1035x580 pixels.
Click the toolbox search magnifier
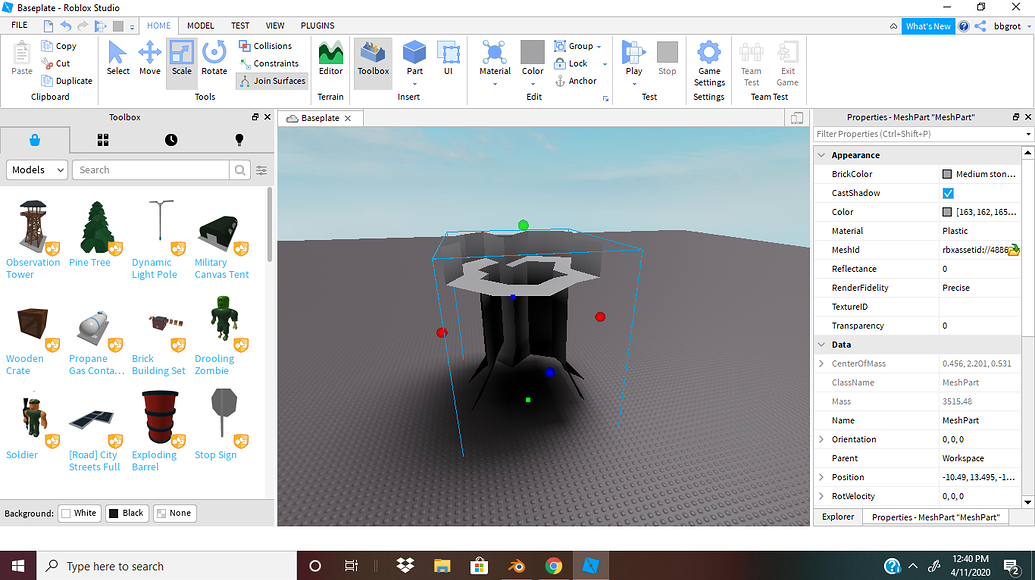(240, 170)
